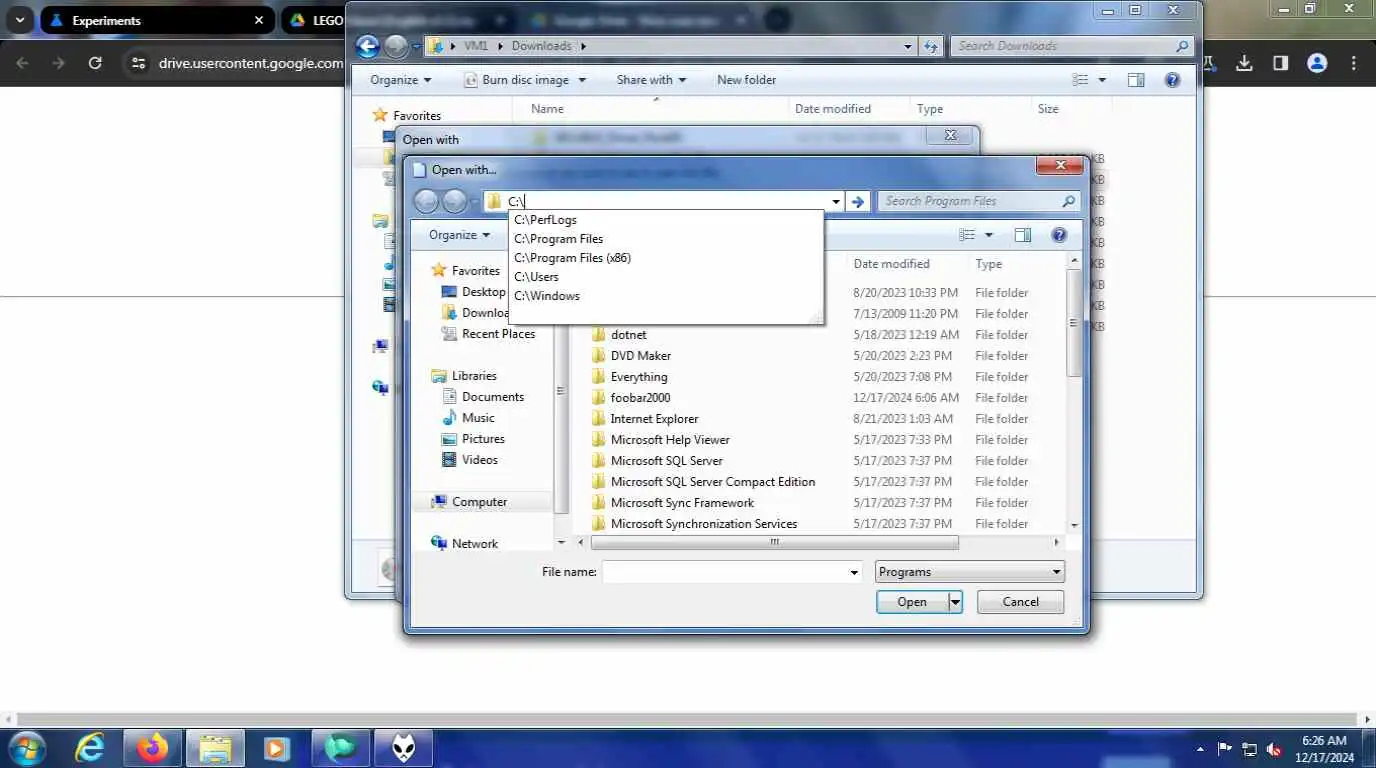
Task: Click New folder in the Downloads window
Action: [746, 80]
